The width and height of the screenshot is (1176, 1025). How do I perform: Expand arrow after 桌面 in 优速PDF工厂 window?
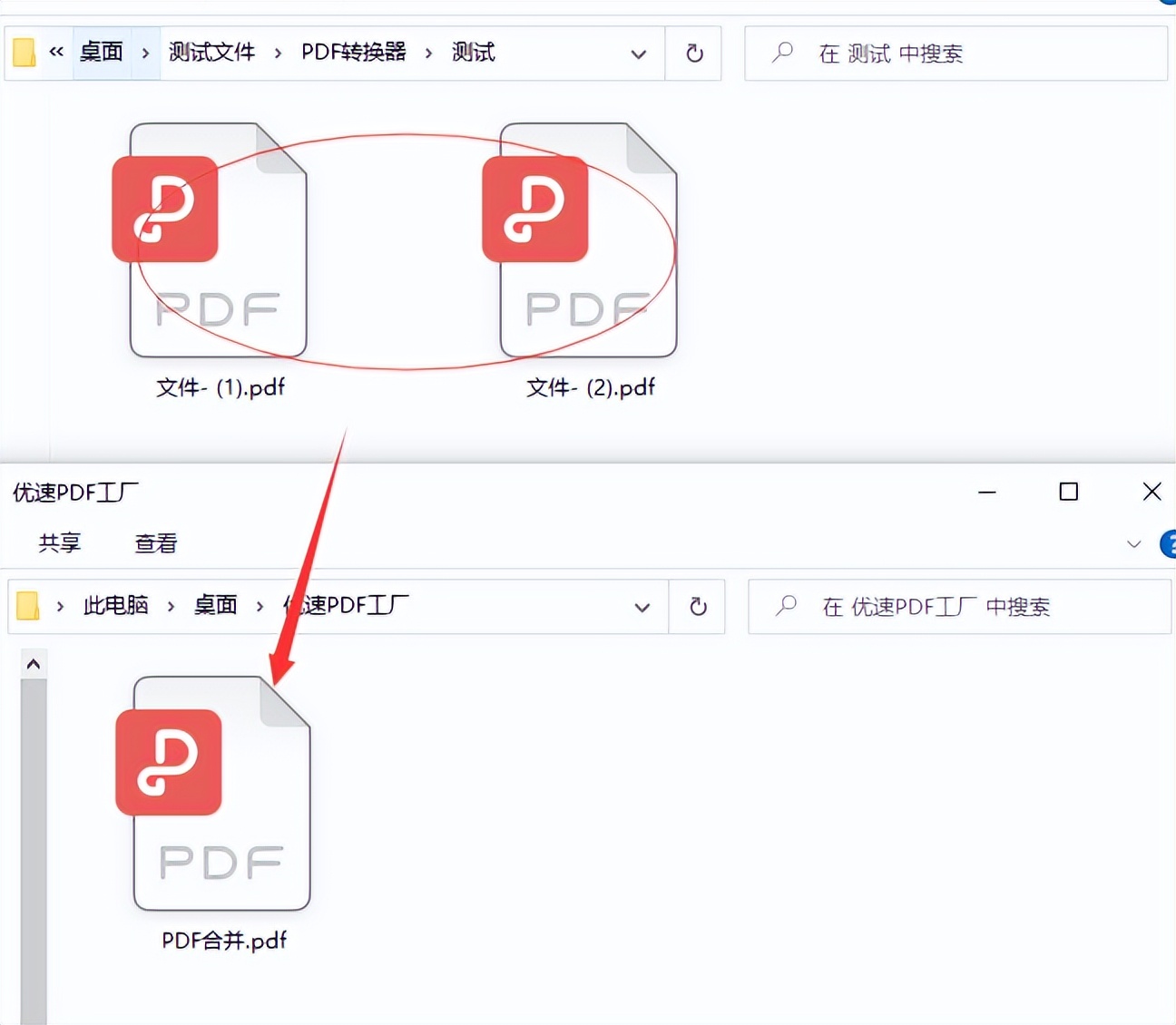click(x=260, y=606)
